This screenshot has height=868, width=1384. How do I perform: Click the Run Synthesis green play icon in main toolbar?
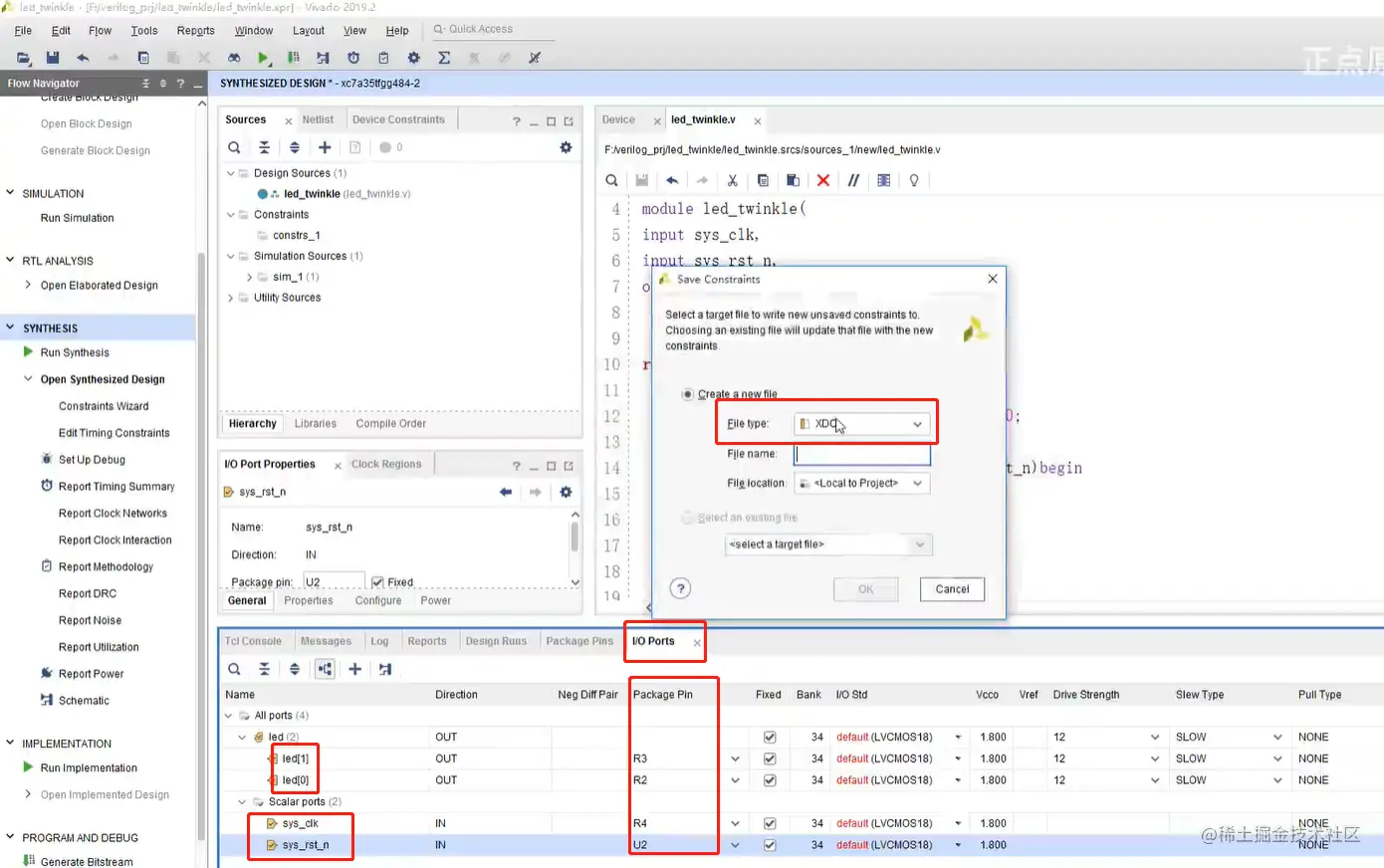(x=263, y=58)
